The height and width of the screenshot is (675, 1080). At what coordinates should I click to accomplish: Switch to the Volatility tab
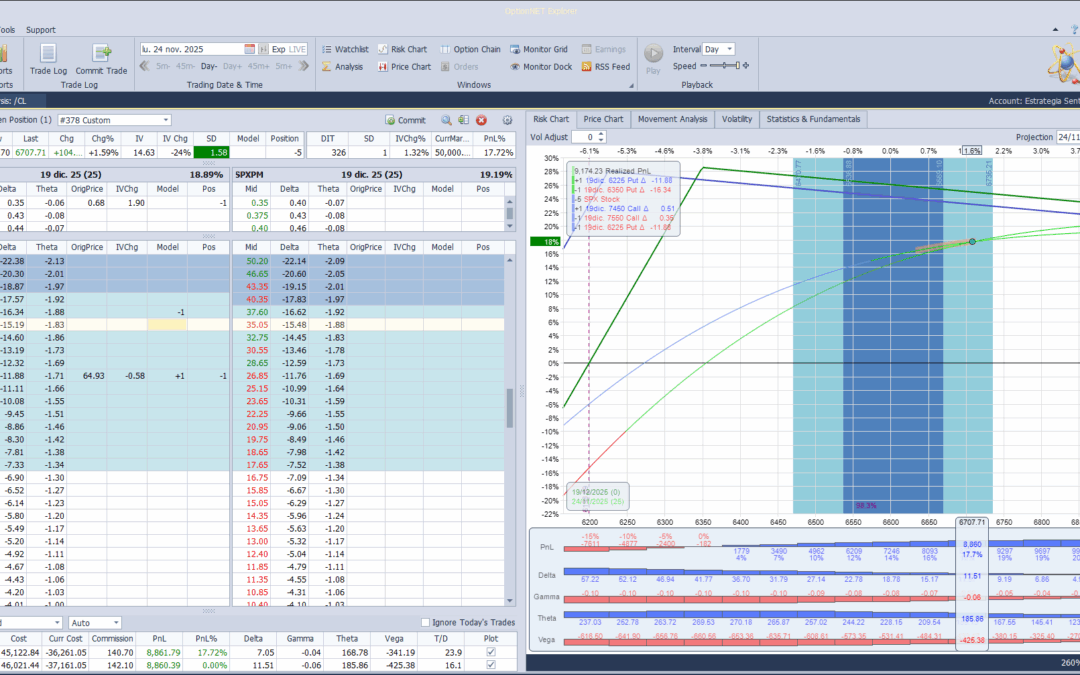[x=737, y=118]
